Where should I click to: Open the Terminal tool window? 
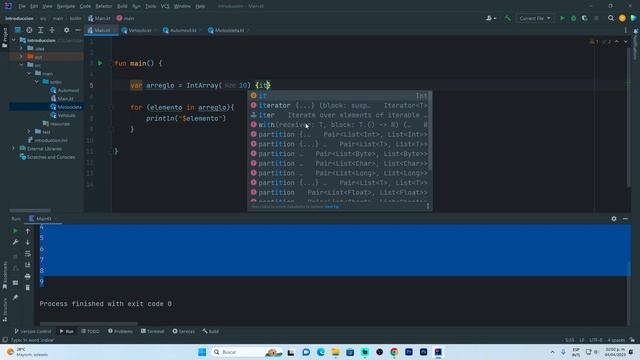[152, 331]
